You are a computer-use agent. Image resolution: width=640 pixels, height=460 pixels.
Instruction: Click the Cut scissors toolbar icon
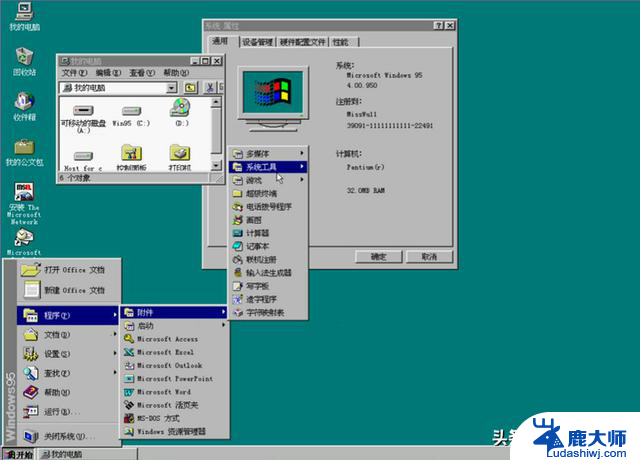210,87
